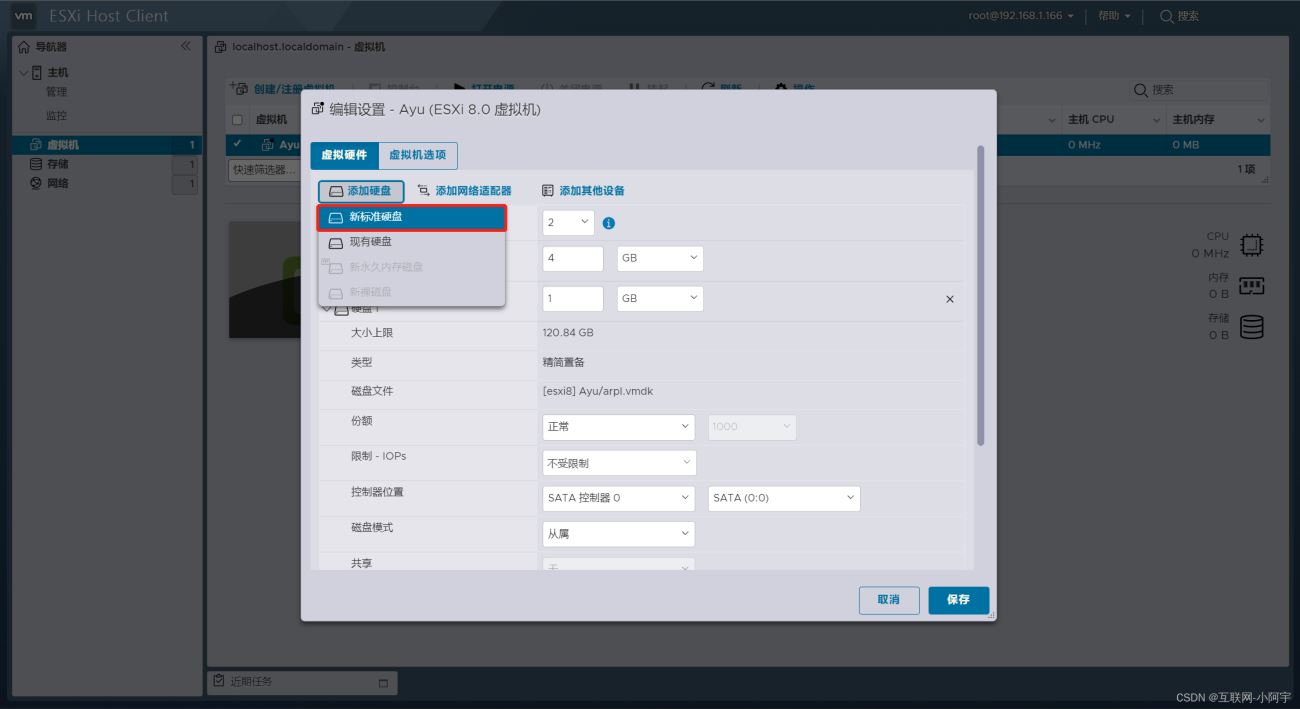
Task: Collapse the 主机 tree node
Action: [x=23, y=73]
